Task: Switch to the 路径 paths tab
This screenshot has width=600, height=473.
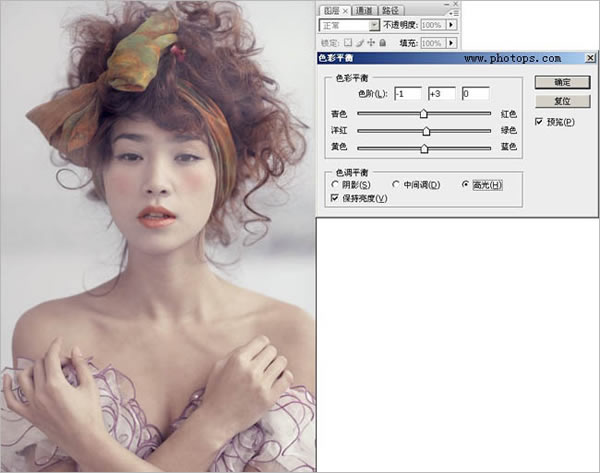Action: click(x=392, y=9)
